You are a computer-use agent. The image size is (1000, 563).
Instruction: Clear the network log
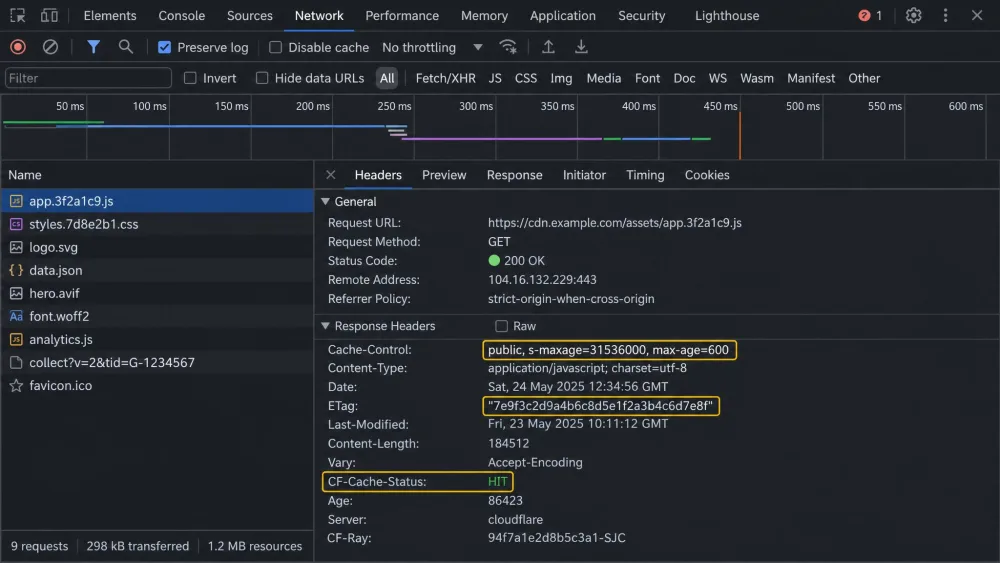point(50,47)
